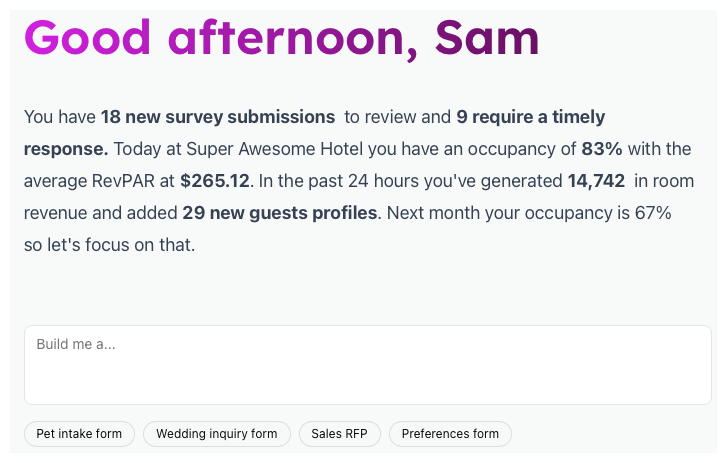Choose the Wedding inquiry form chip
The height and width of the screenshot is (463, 727).
[217, 434]
